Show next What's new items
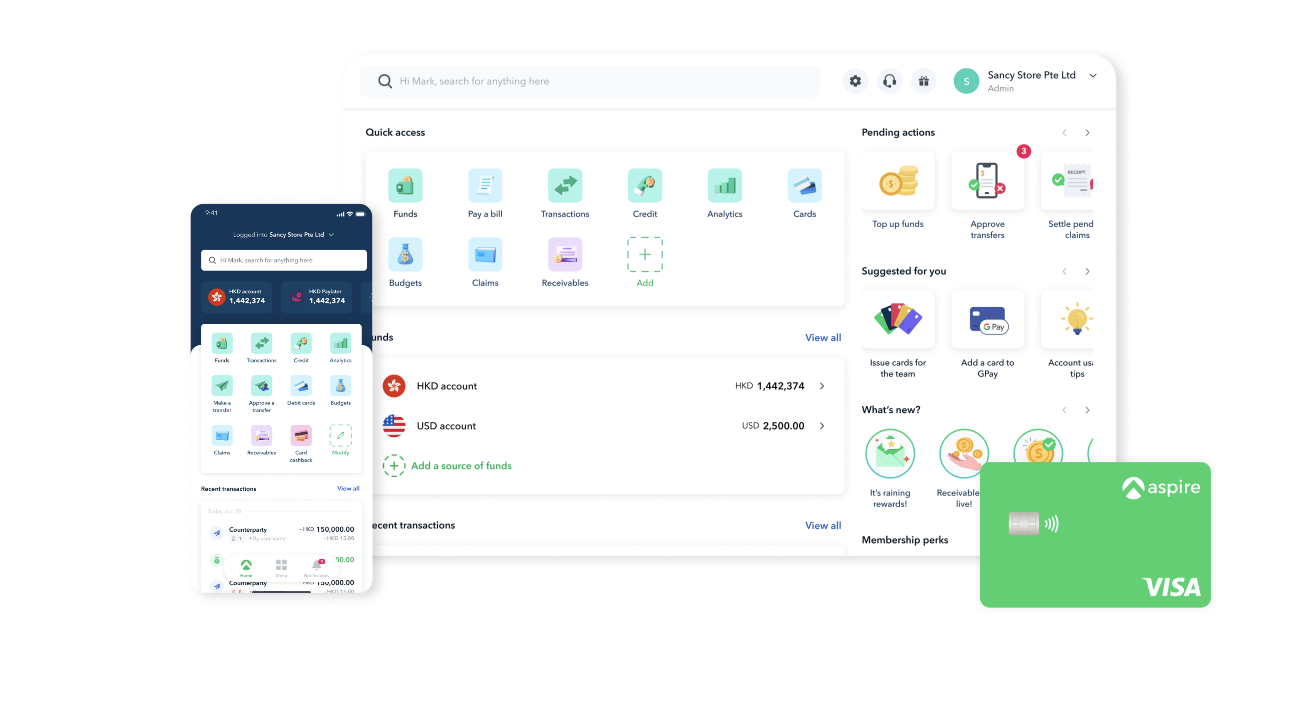1306x702 pixels. click(x=1088, y=410)
